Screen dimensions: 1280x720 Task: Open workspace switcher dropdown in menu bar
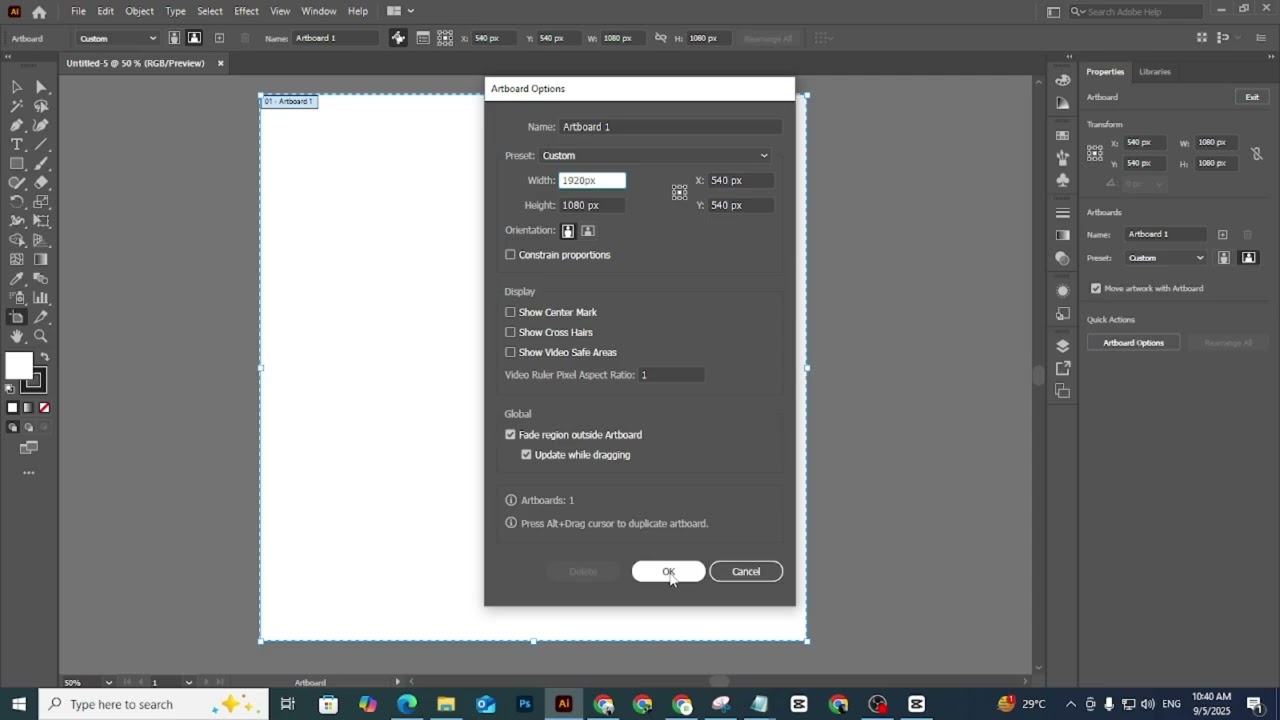coord(400,11)
